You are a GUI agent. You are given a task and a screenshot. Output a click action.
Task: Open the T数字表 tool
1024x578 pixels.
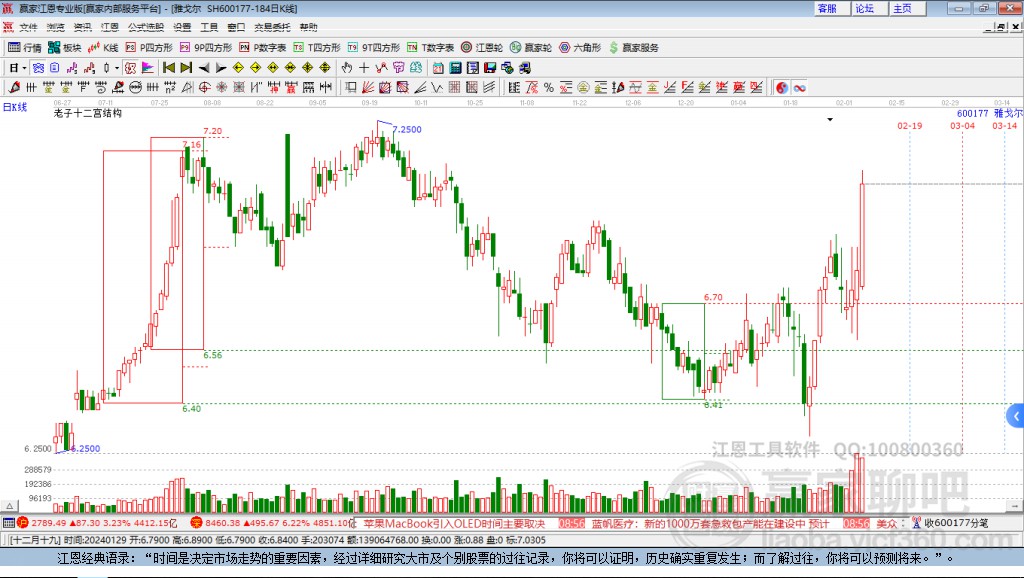pyautogui.click(x=430, y=48)
